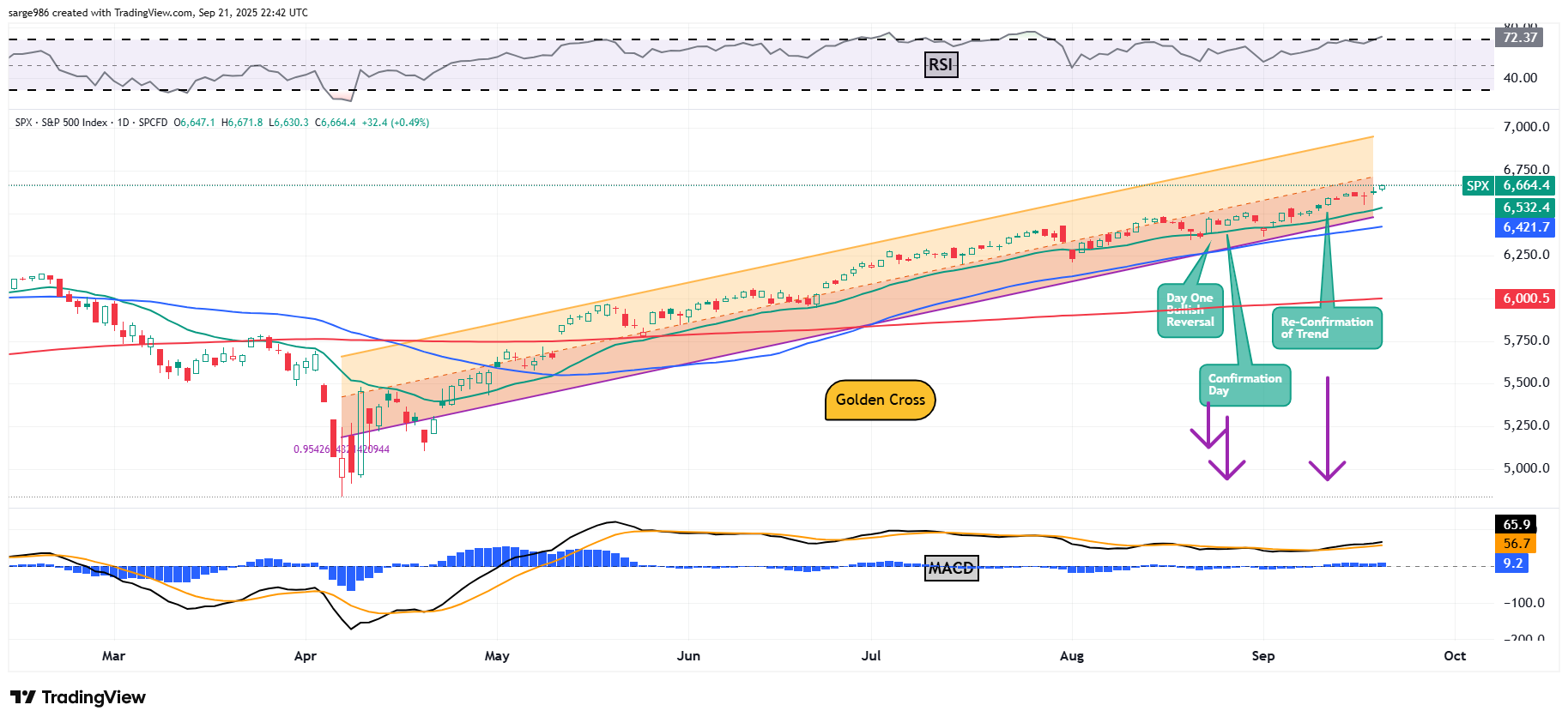Select the Golden Cross callout
This screenshot has width=1568, height=723.
(880, 400)
